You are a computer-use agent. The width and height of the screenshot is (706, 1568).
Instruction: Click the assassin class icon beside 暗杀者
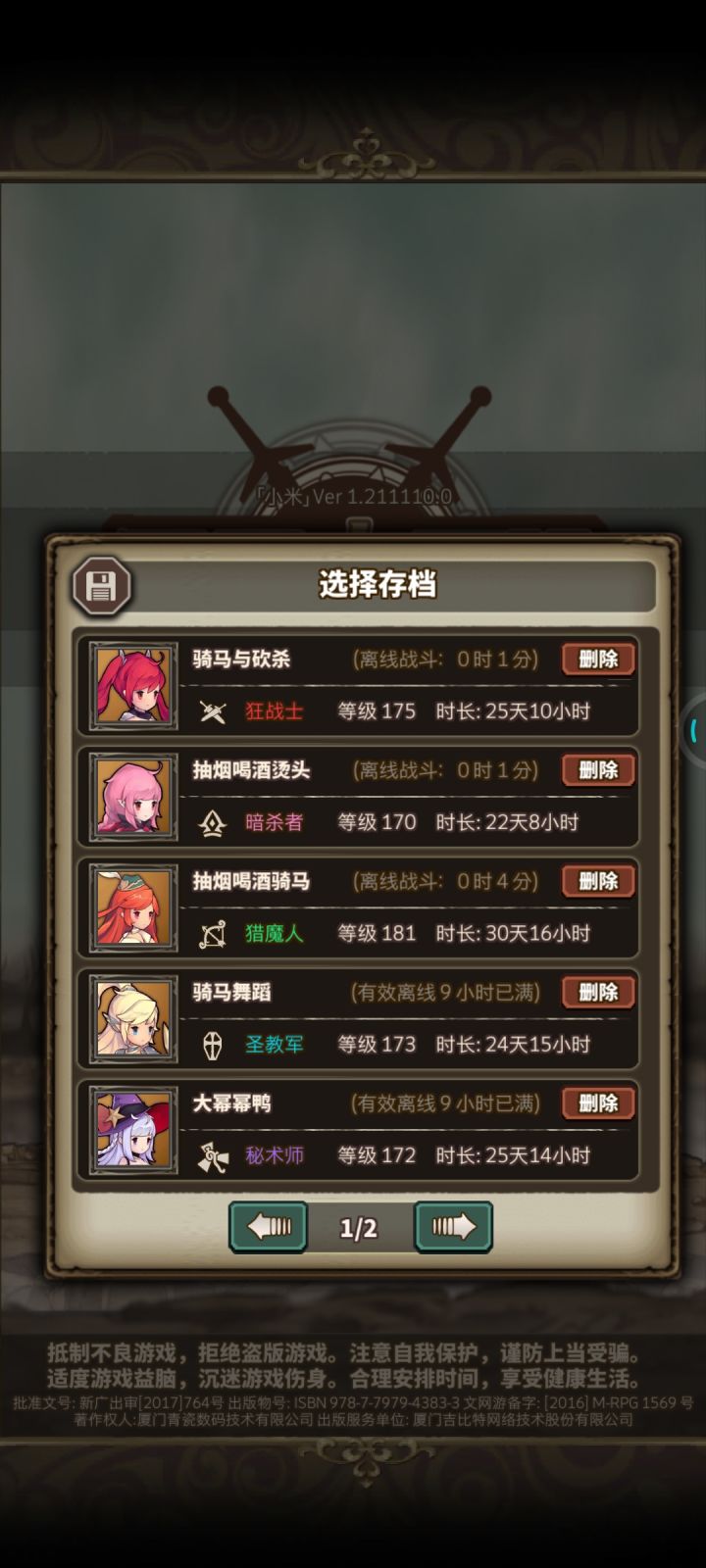[213, 823]
